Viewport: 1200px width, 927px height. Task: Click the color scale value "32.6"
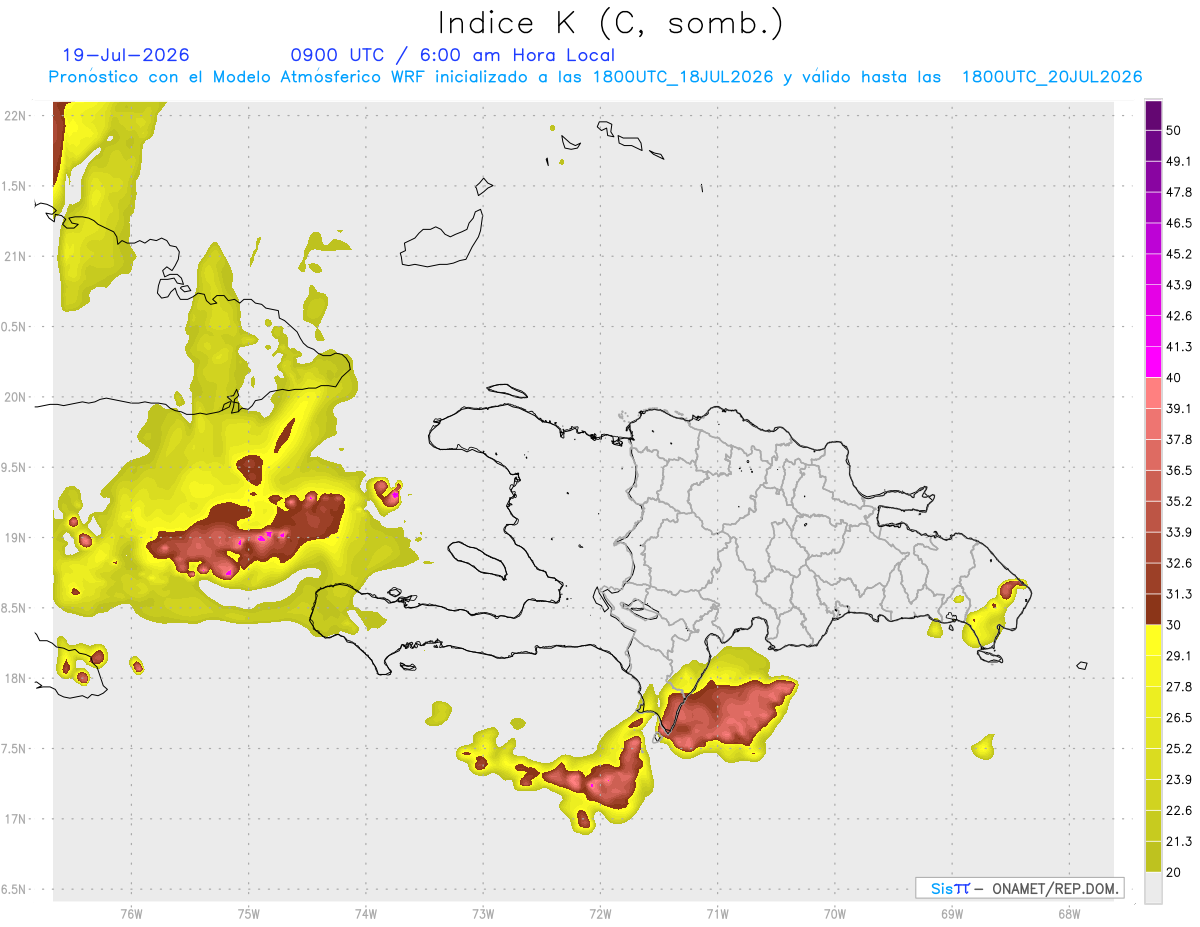tap(1179, 563)
